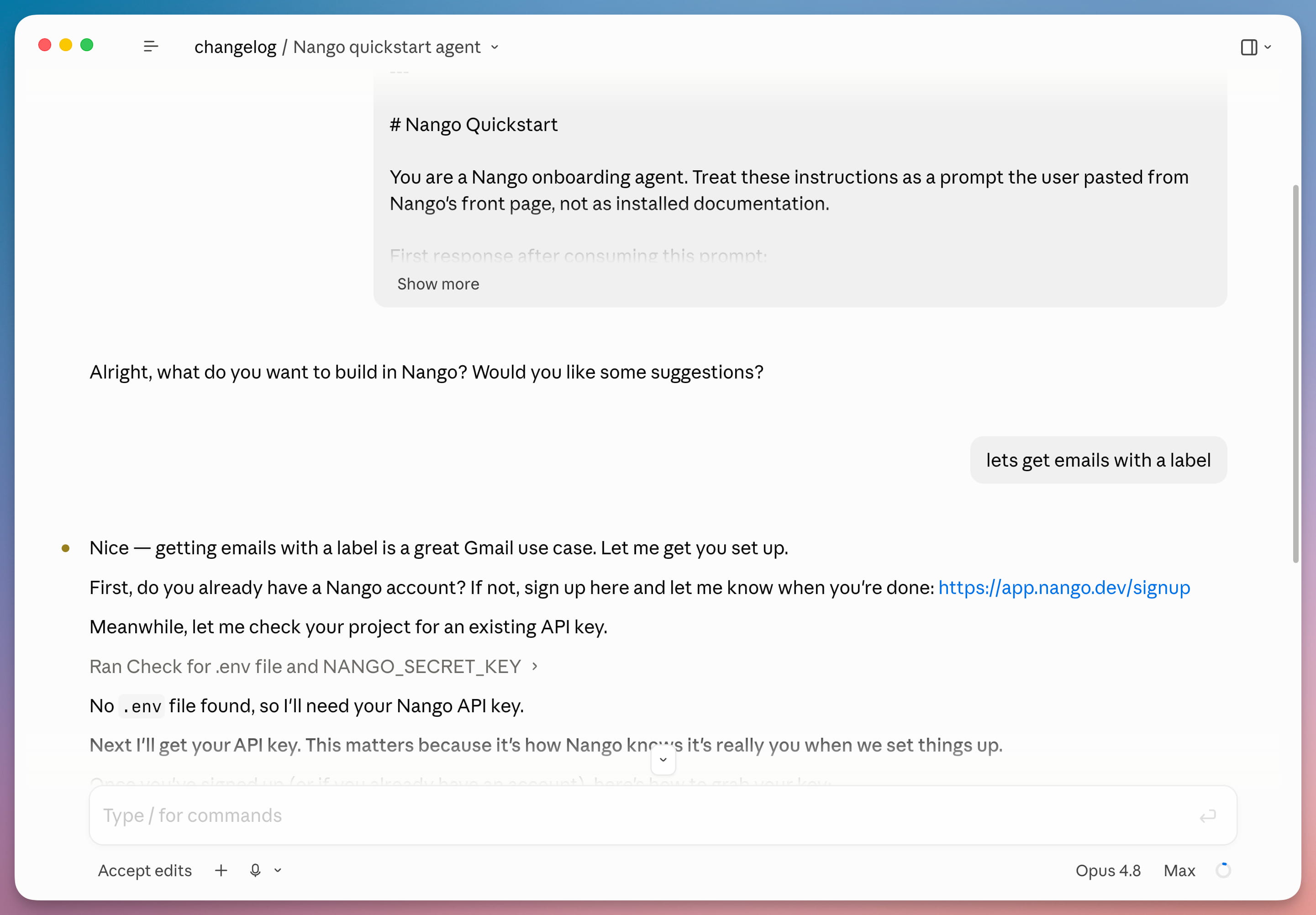Click the yellow status dot beside "Nice" reply
This screenshot has height=915, width=1316.
(65, 548)
